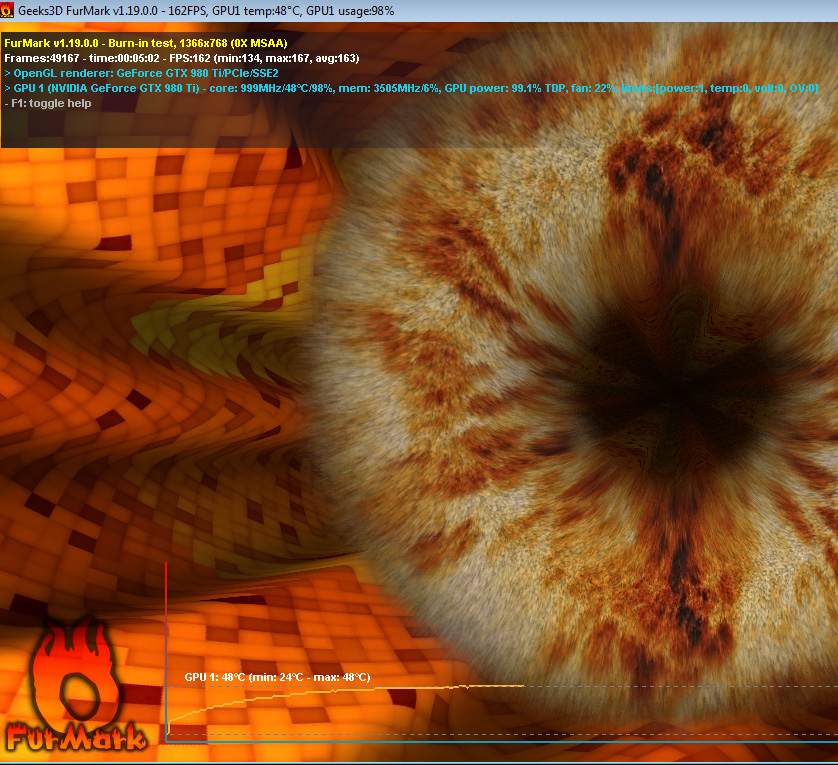Click the FurMark icon in the title bar

click(x=7, y=10)
